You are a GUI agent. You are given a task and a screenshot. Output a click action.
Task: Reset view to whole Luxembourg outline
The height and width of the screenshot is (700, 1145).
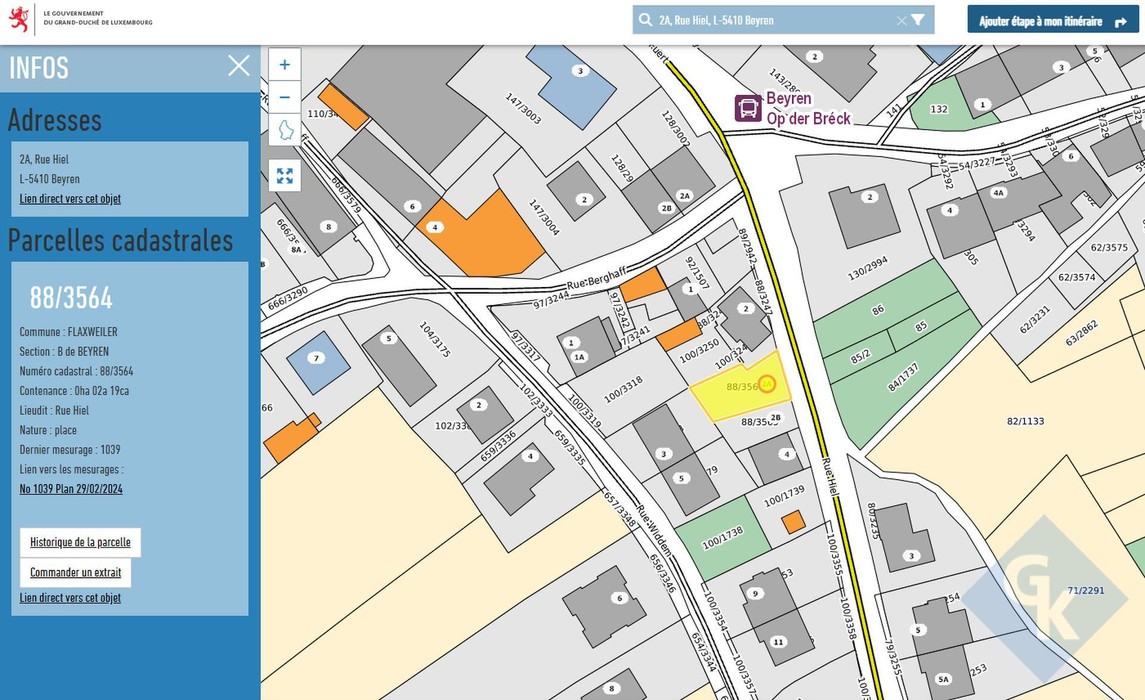tap(285, 130)
